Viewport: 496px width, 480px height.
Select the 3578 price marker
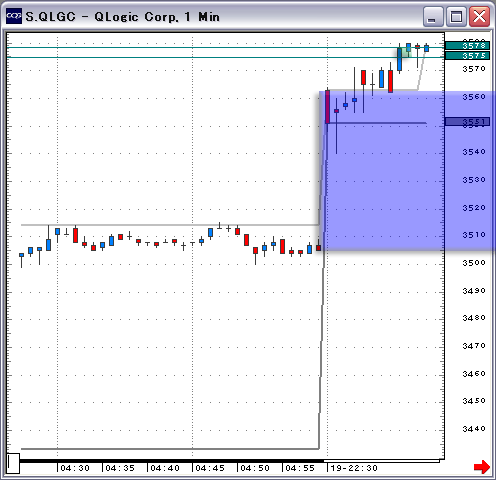tap(467, 45)
